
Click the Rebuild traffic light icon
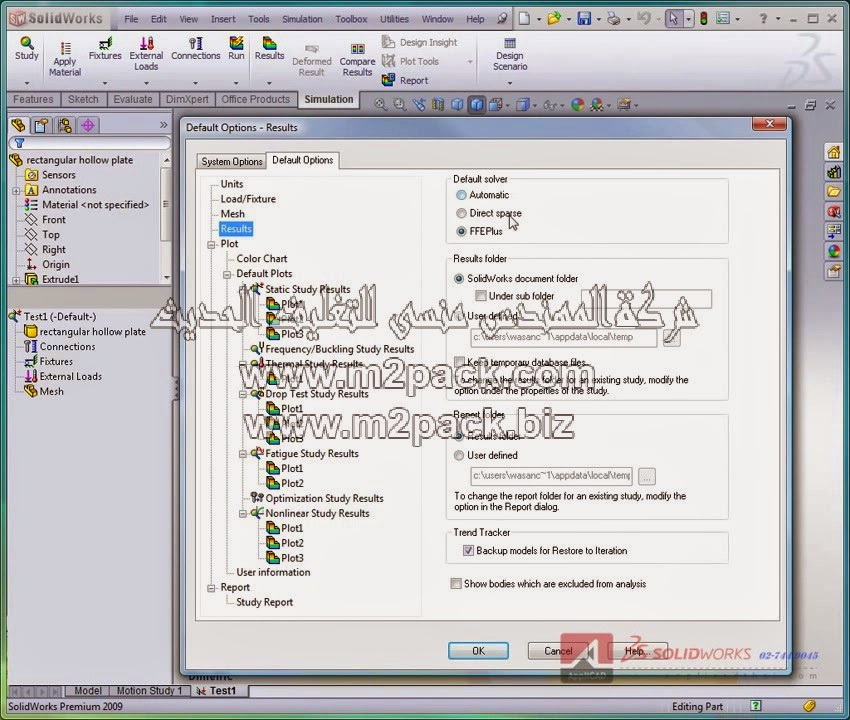(704, 18)
